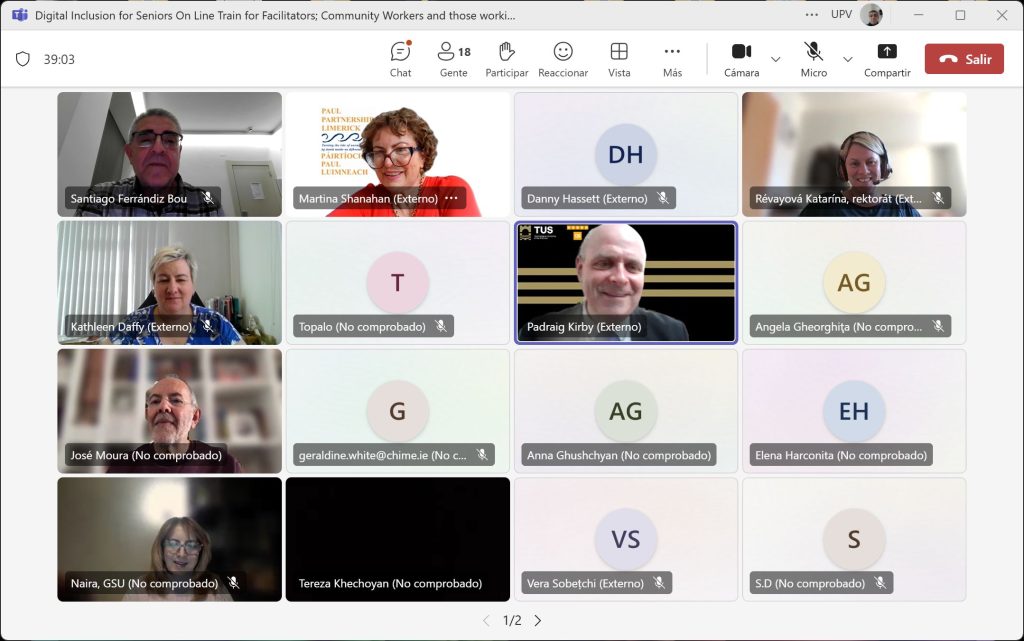
Task: Click the shield security icon
Action: coord(23,59)
